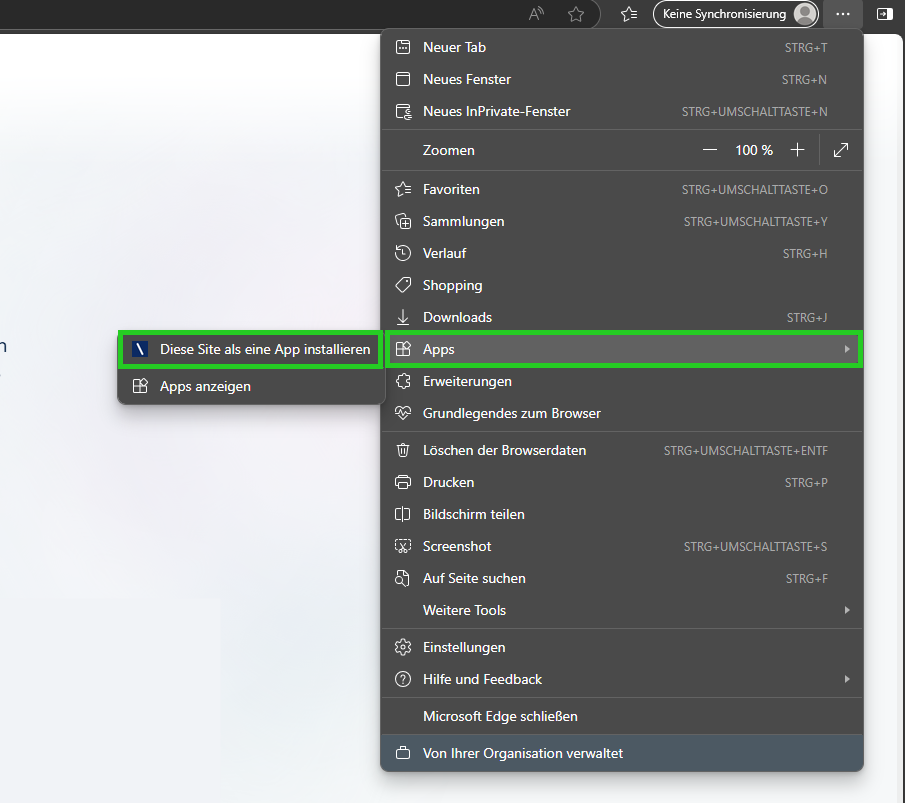Decrease zoom with the minus button
This screenshot has height=803, width=905.
pos(710,150)
